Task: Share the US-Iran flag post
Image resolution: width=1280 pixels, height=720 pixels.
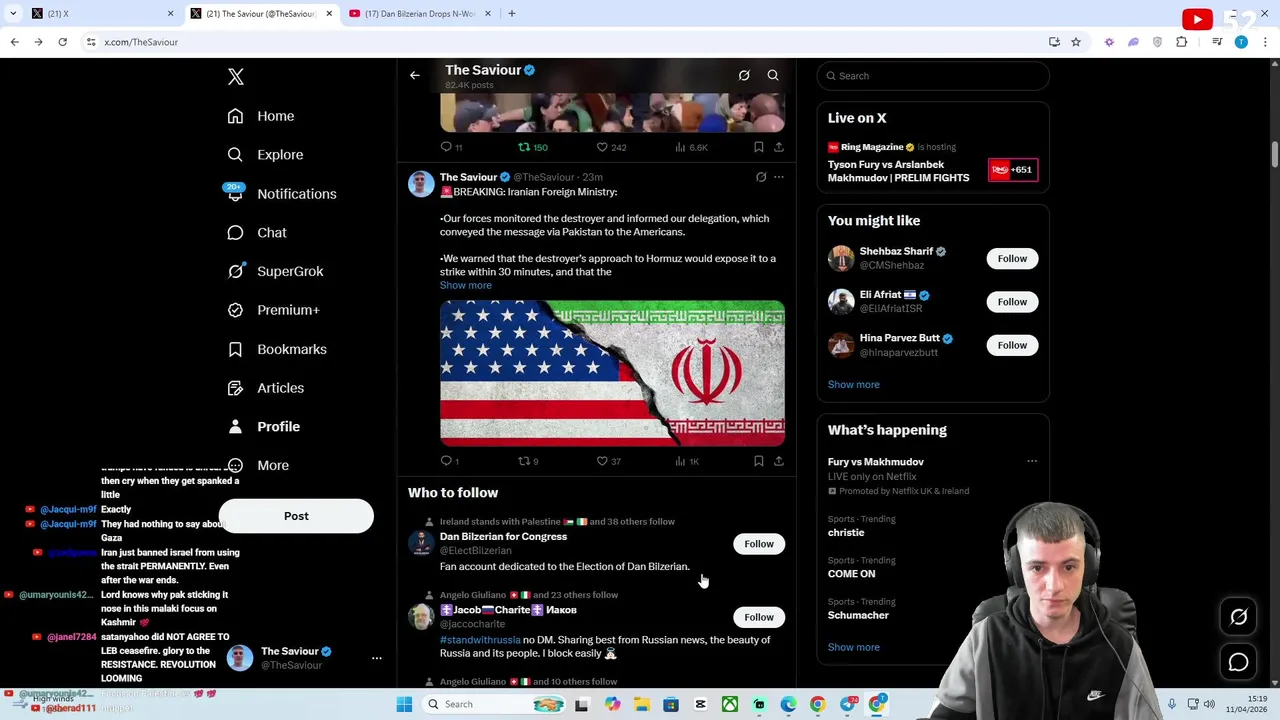Action: 779,461
